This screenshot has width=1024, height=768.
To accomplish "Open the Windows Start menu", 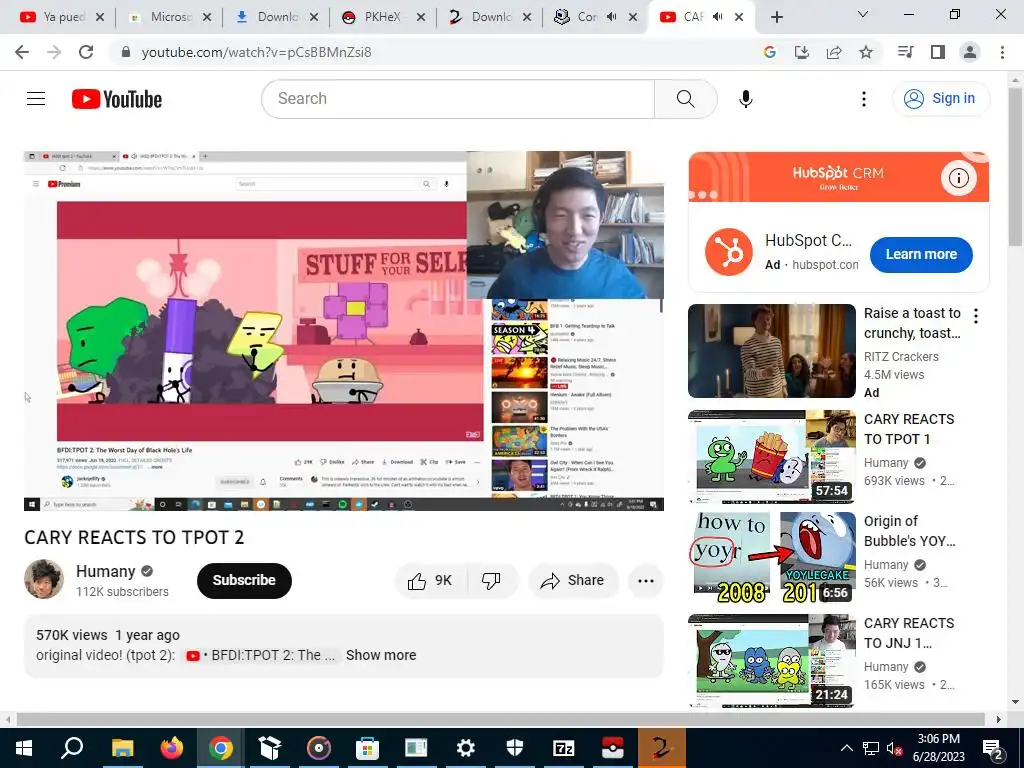I will coord(24,748).
